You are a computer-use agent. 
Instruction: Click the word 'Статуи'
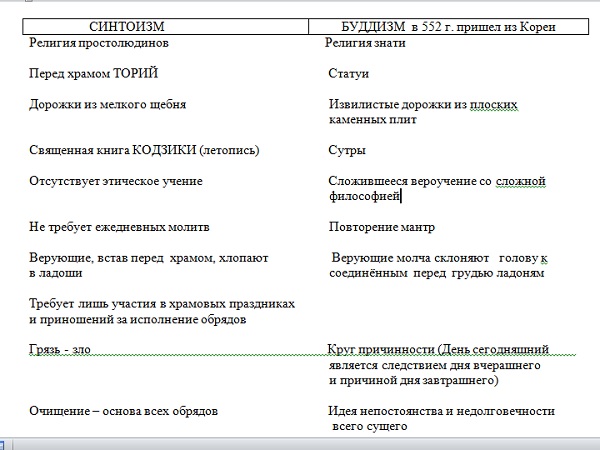point(349,73)
